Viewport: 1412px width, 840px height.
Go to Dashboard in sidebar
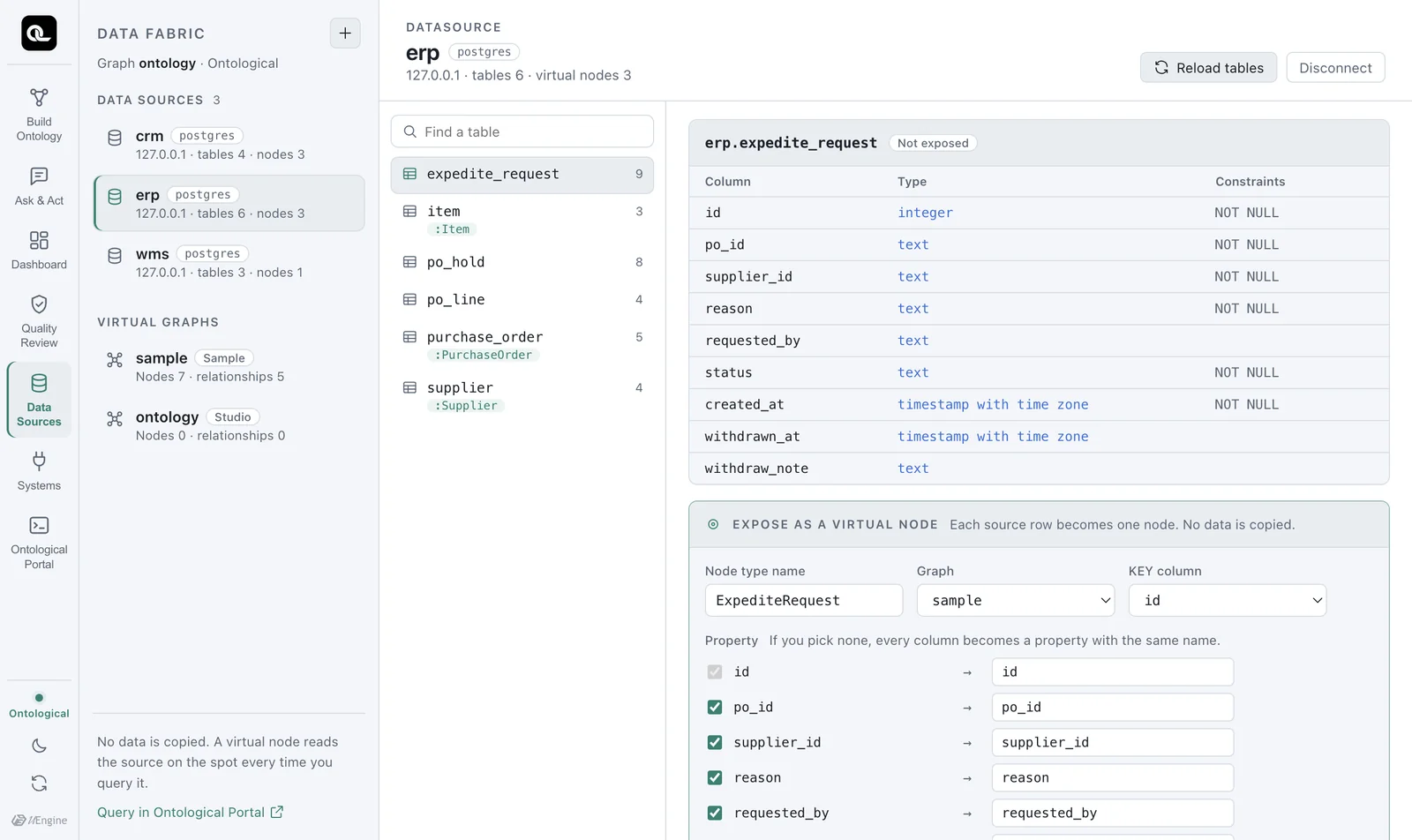pos(39,250)
